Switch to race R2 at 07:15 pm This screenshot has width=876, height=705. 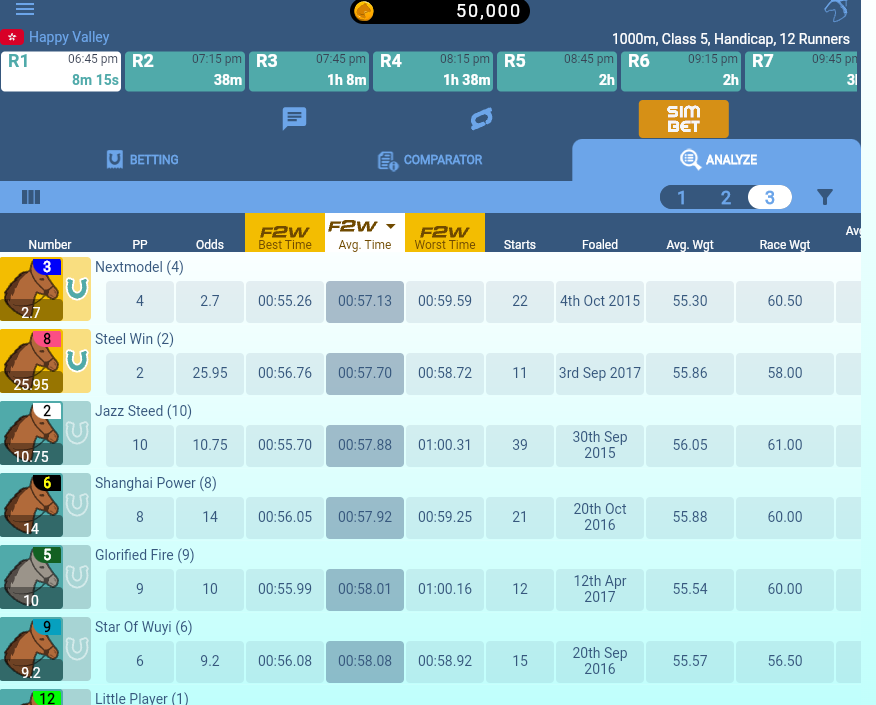(x=185, y=71)
